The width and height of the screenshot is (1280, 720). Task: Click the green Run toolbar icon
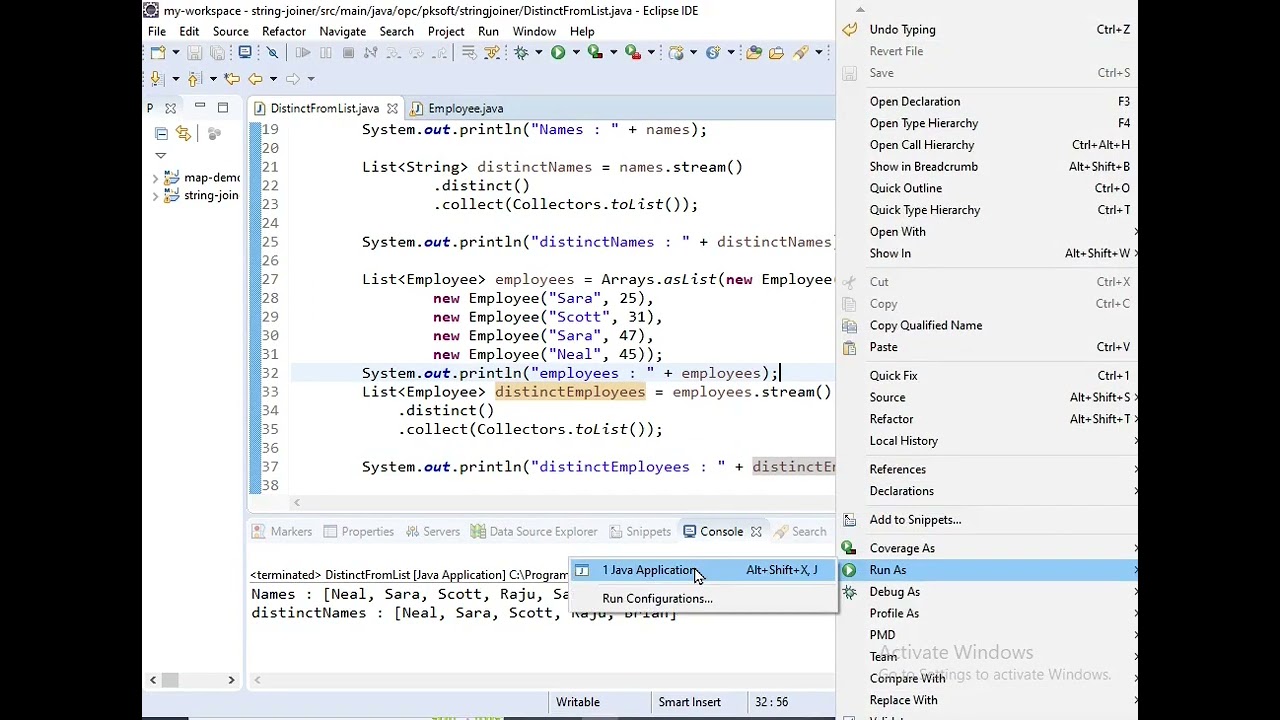(x=558, y=52)
